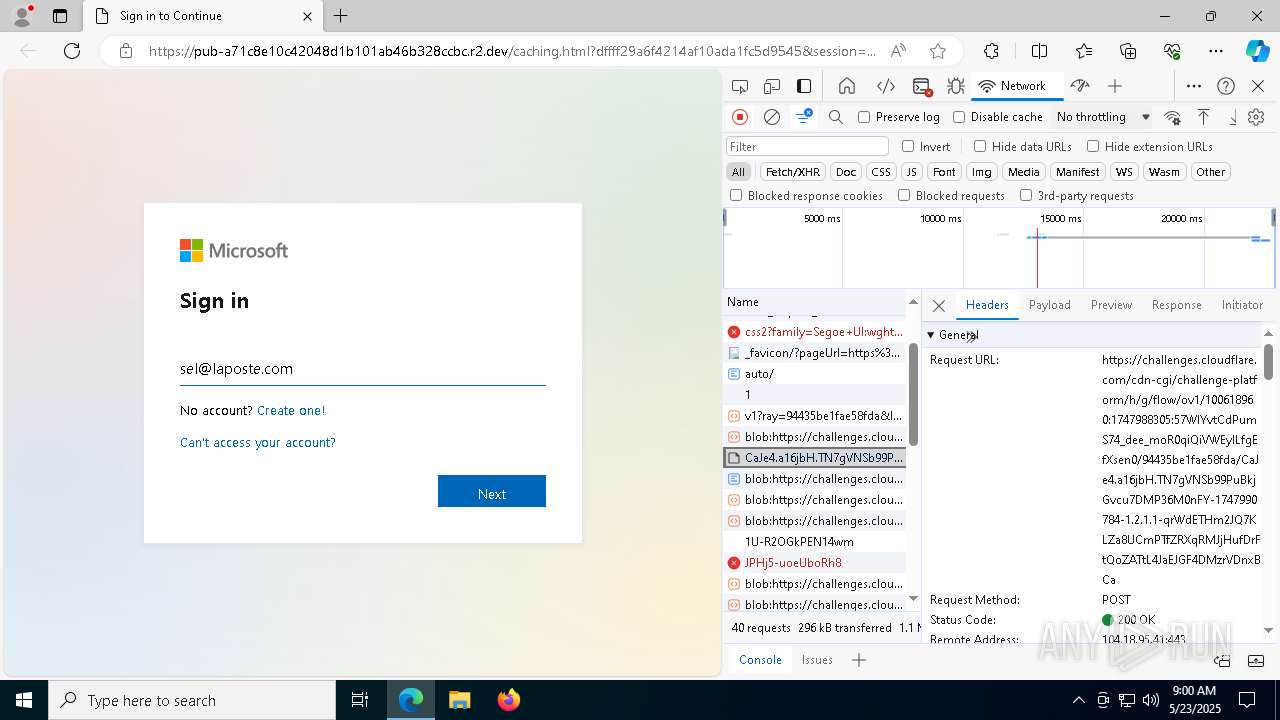Open the DevTools customize menu (three dots)
Screen dimensions: 1280x720
pyautogui.click(x=1194, y=86)
